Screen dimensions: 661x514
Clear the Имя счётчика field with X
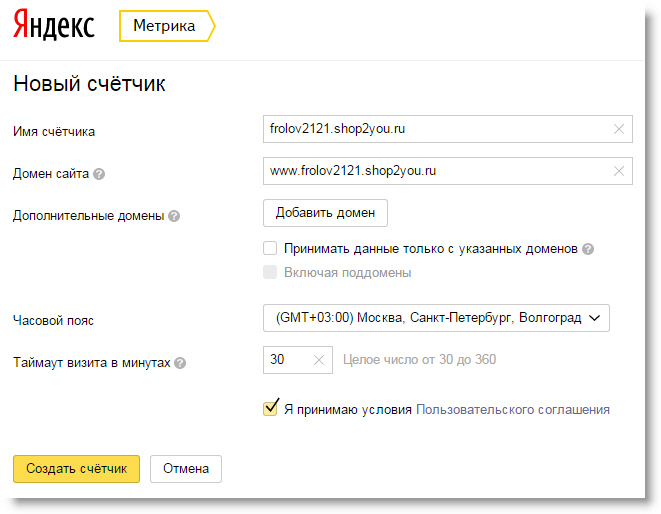pos(618,129)
